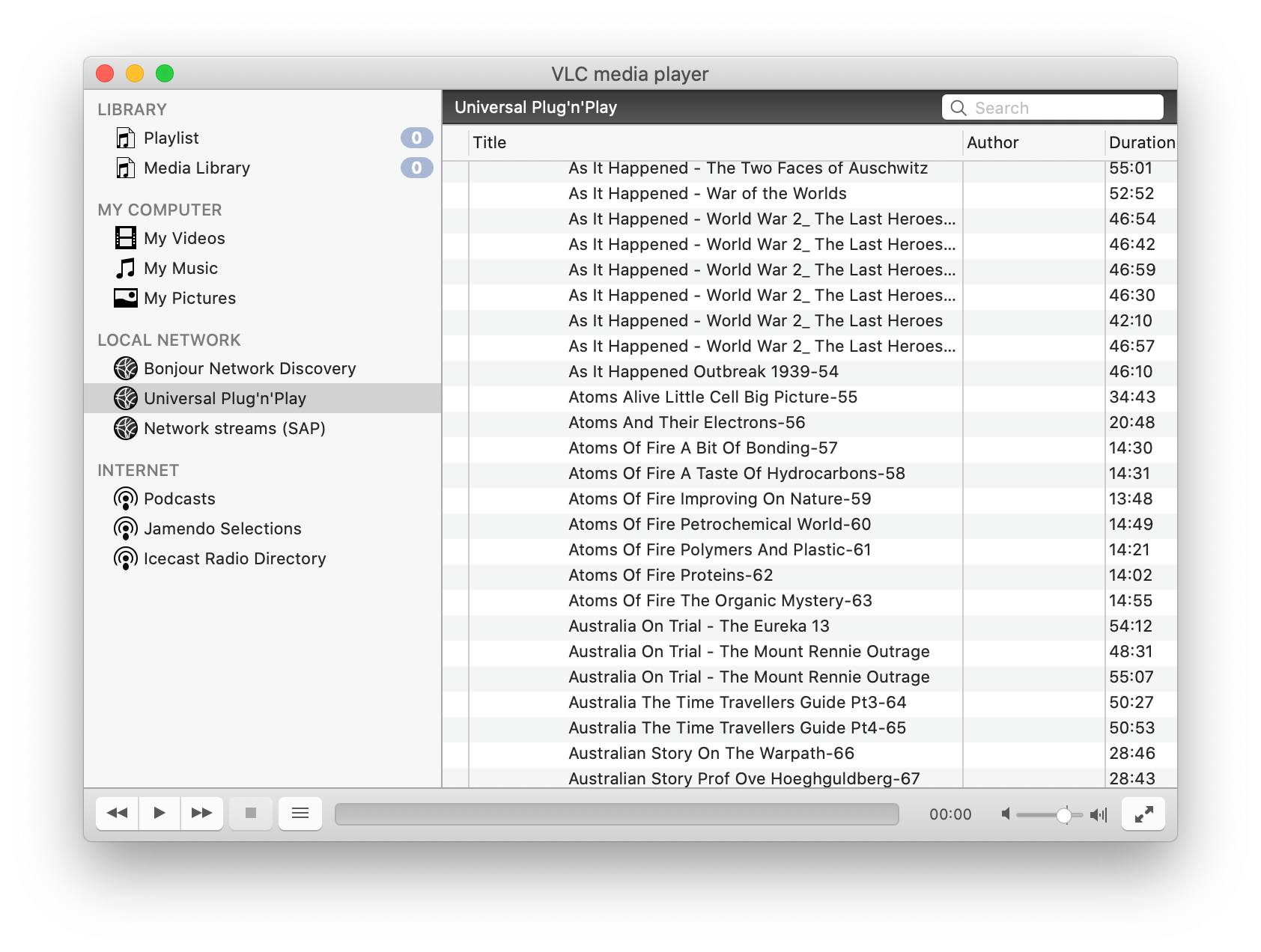Viewport: 1261px width, 952px height.
Task: Select Network streams (SAP) entry
Action: (262, 428)
